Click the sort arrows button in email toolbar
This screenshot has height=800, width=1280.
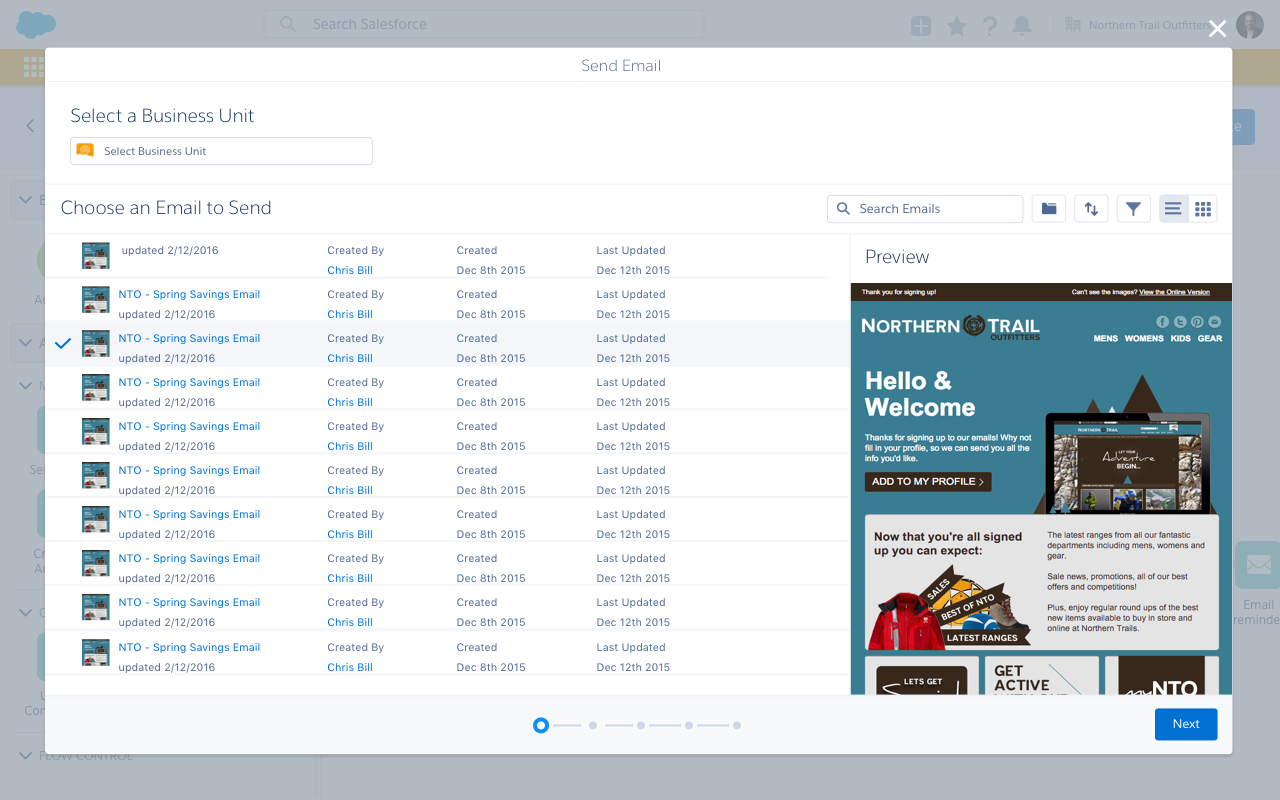click(x=1091, y=209)
